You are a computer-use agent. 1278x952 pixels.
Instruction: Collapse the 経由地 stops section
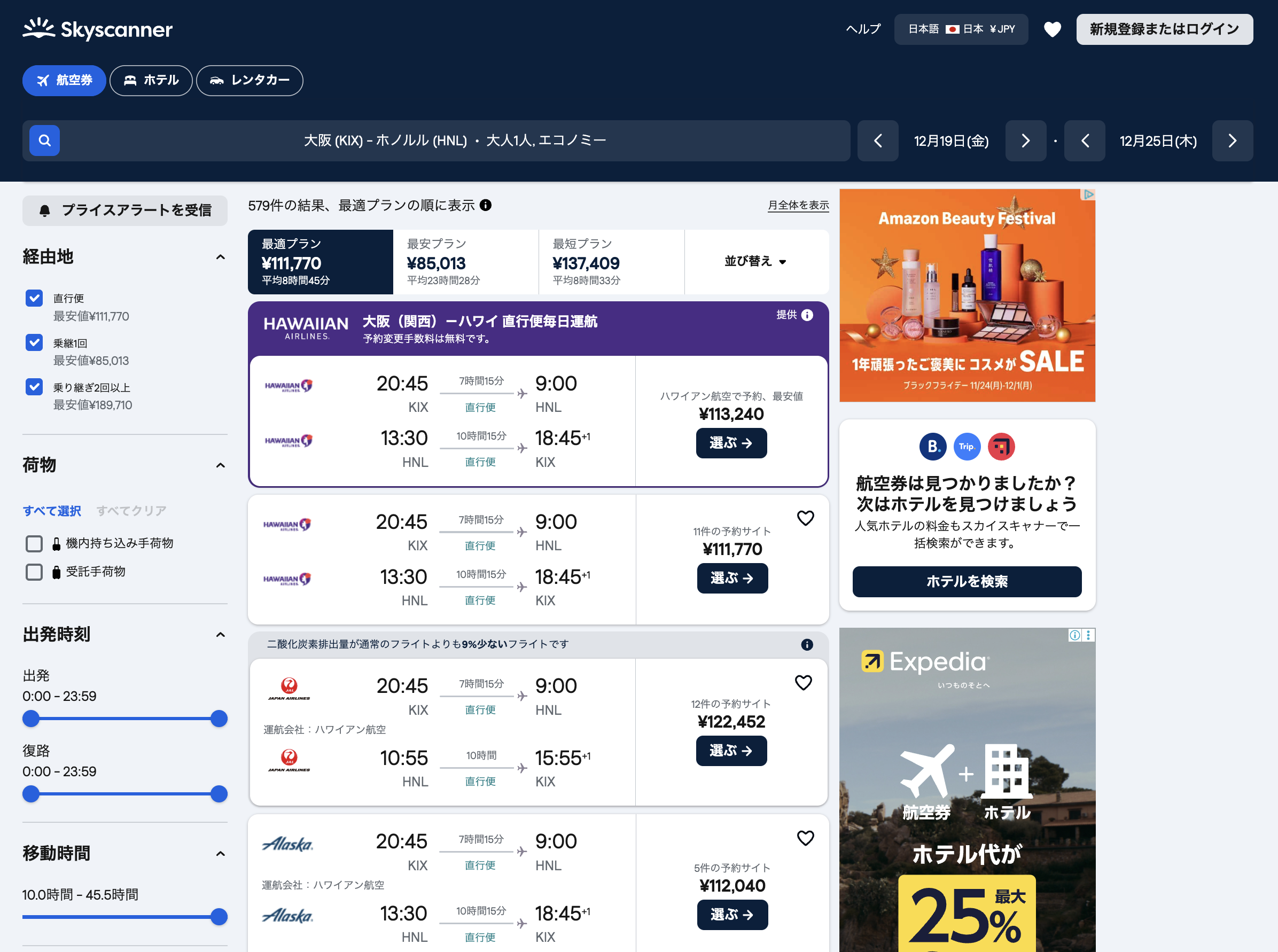[x=220, y=257]
